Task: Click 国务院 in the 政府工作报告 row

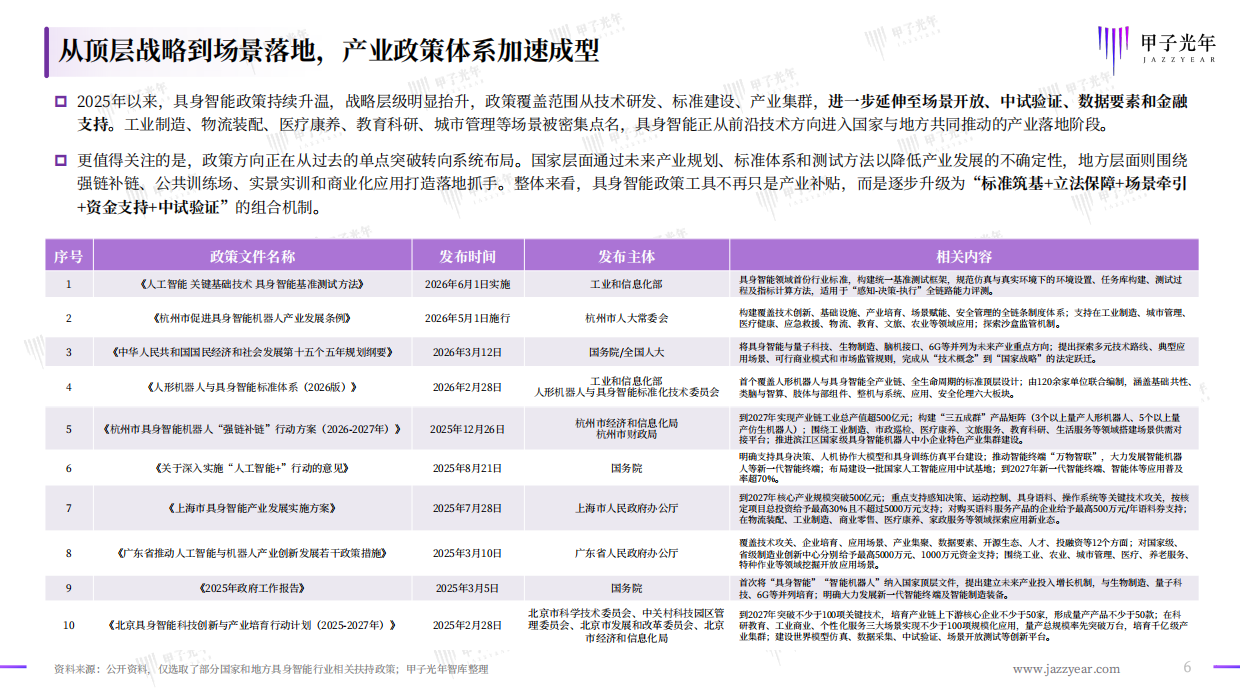Action: 627,589
